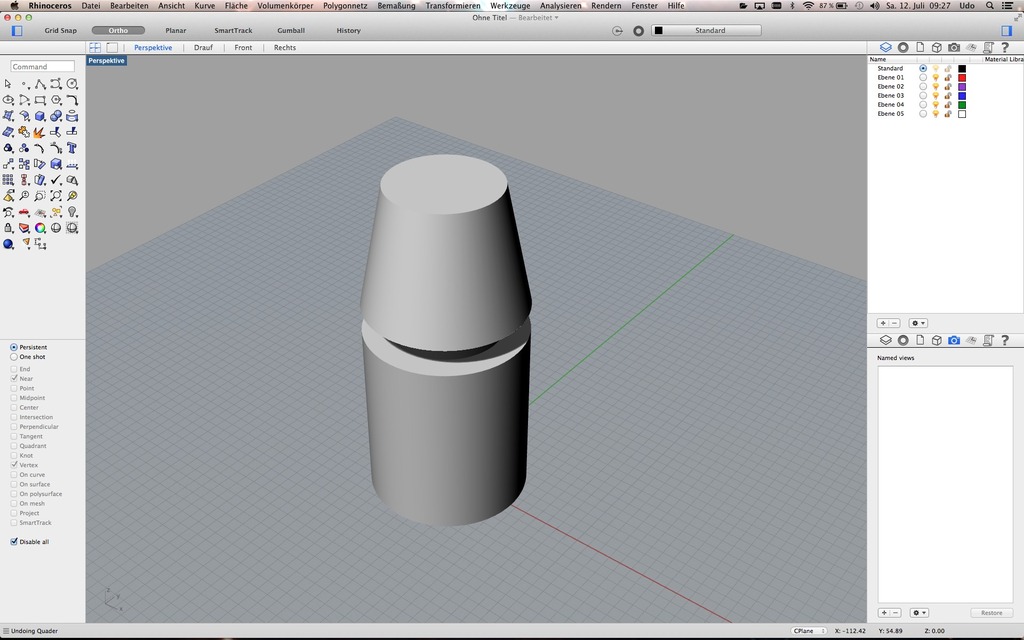Select the arrow pointer selection tool
This screenshot has width=1024, height=640.
click(8, 84)
